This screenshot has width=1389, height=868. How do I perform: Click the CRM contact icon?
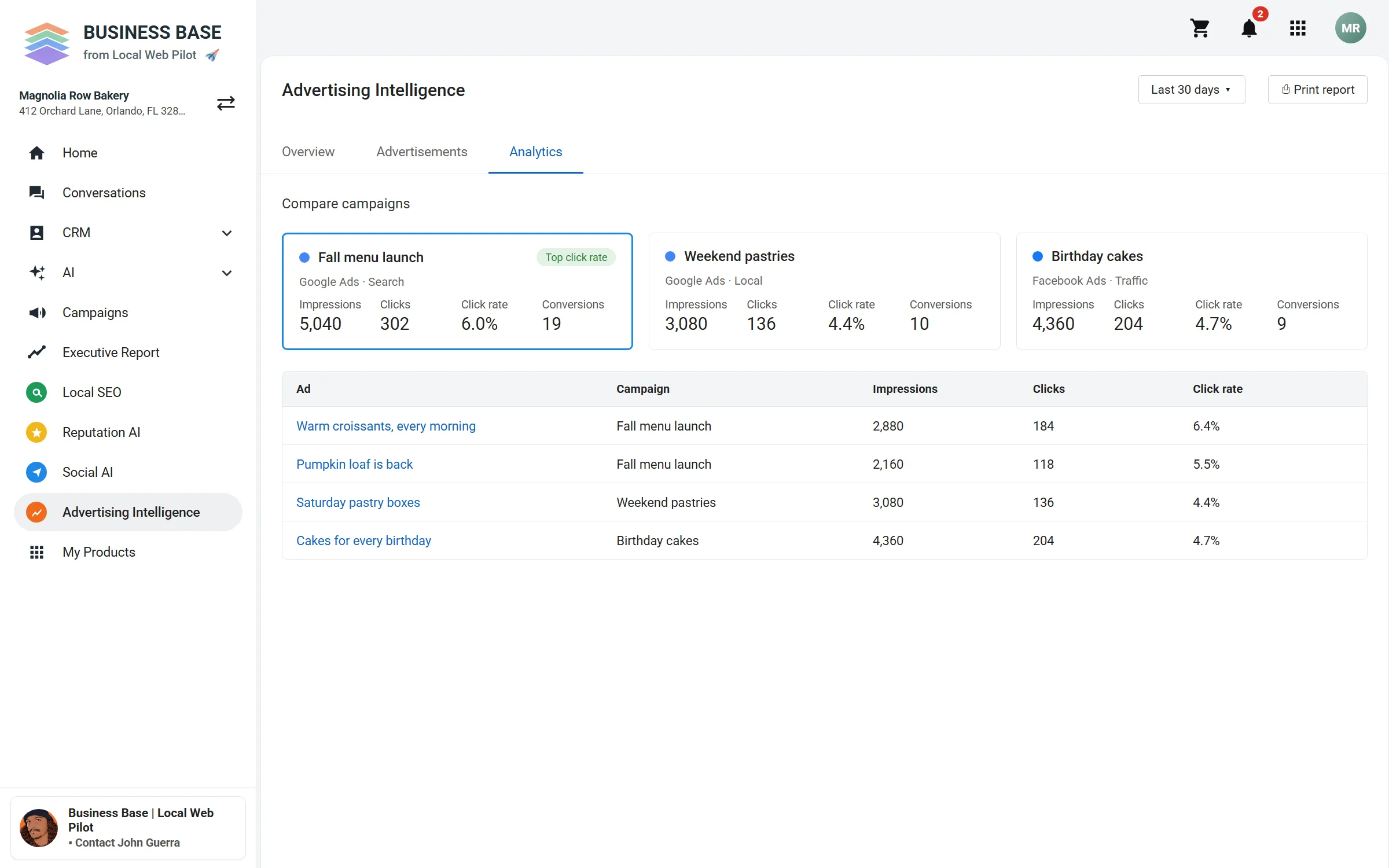pos(36,233)
